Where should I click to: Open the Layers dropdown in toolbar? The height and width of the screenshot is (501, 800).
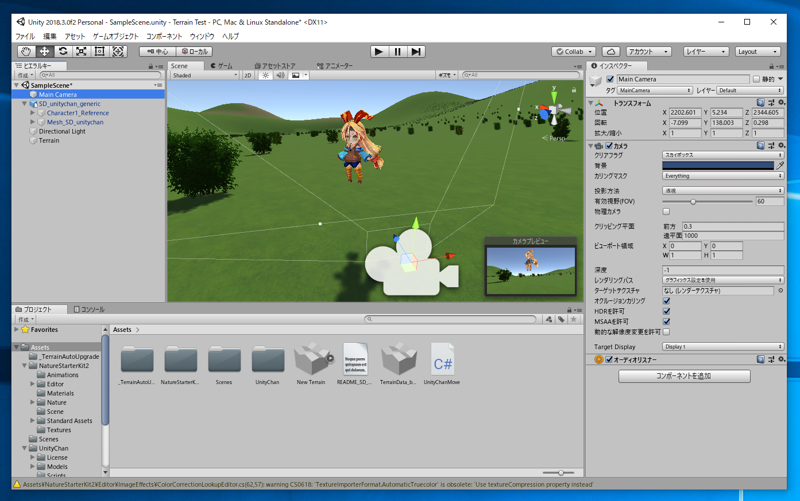706,52
